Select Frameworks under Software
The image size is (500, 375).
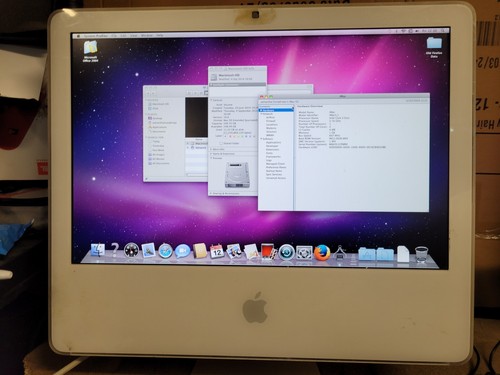point(273,156)
